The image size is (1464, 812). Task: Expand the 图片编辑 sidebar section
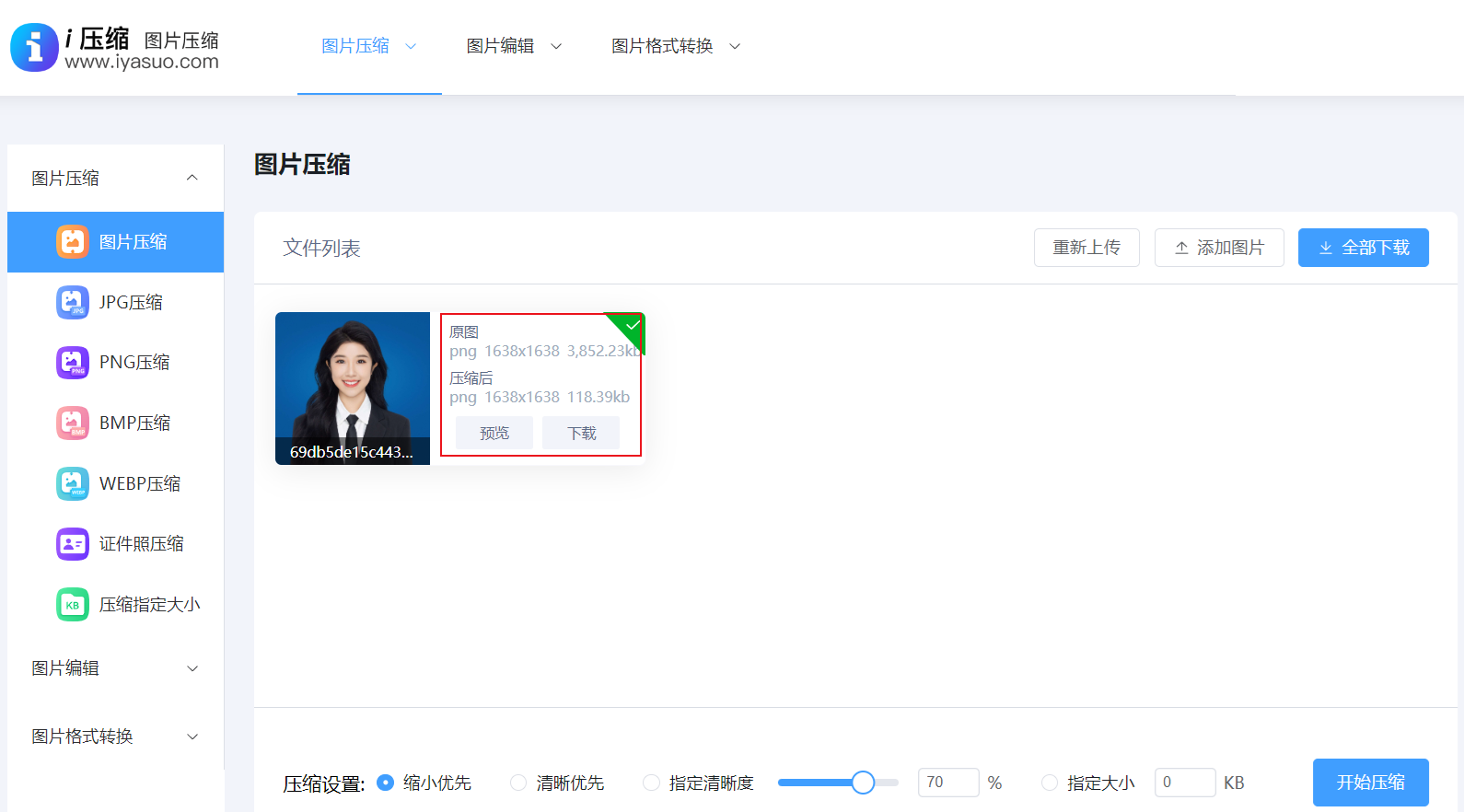pyautogui.click(x=192, y=668)
